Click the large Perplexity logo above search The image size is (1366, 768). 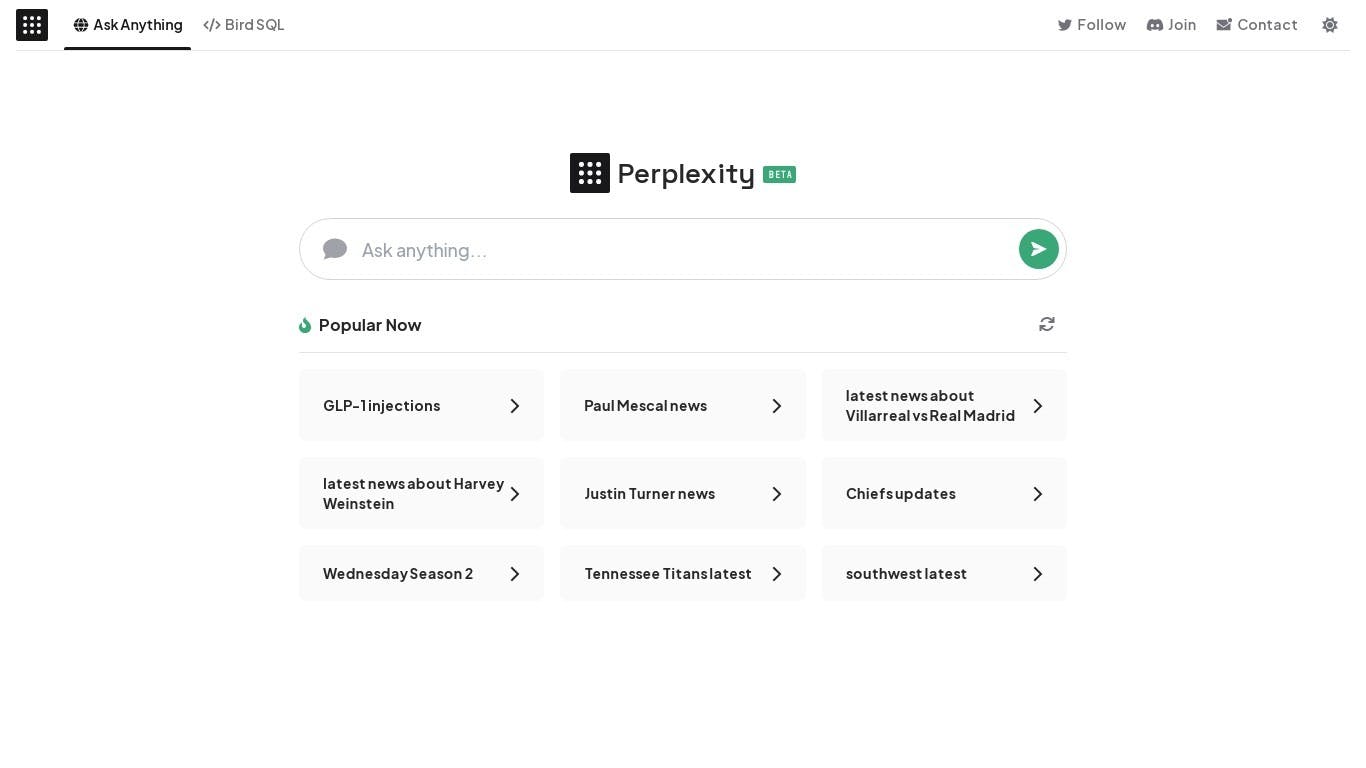[590, 173]
